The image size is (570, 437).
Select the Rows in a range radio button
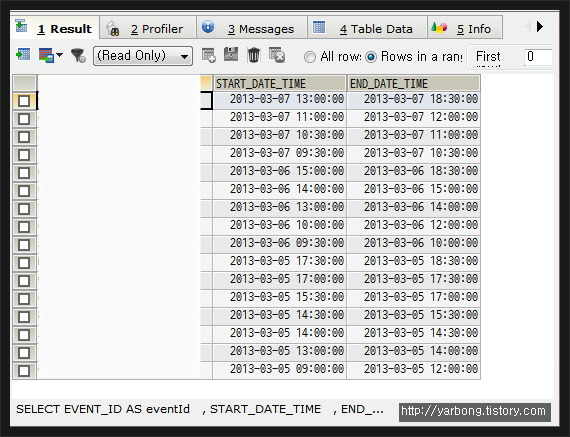371,57
